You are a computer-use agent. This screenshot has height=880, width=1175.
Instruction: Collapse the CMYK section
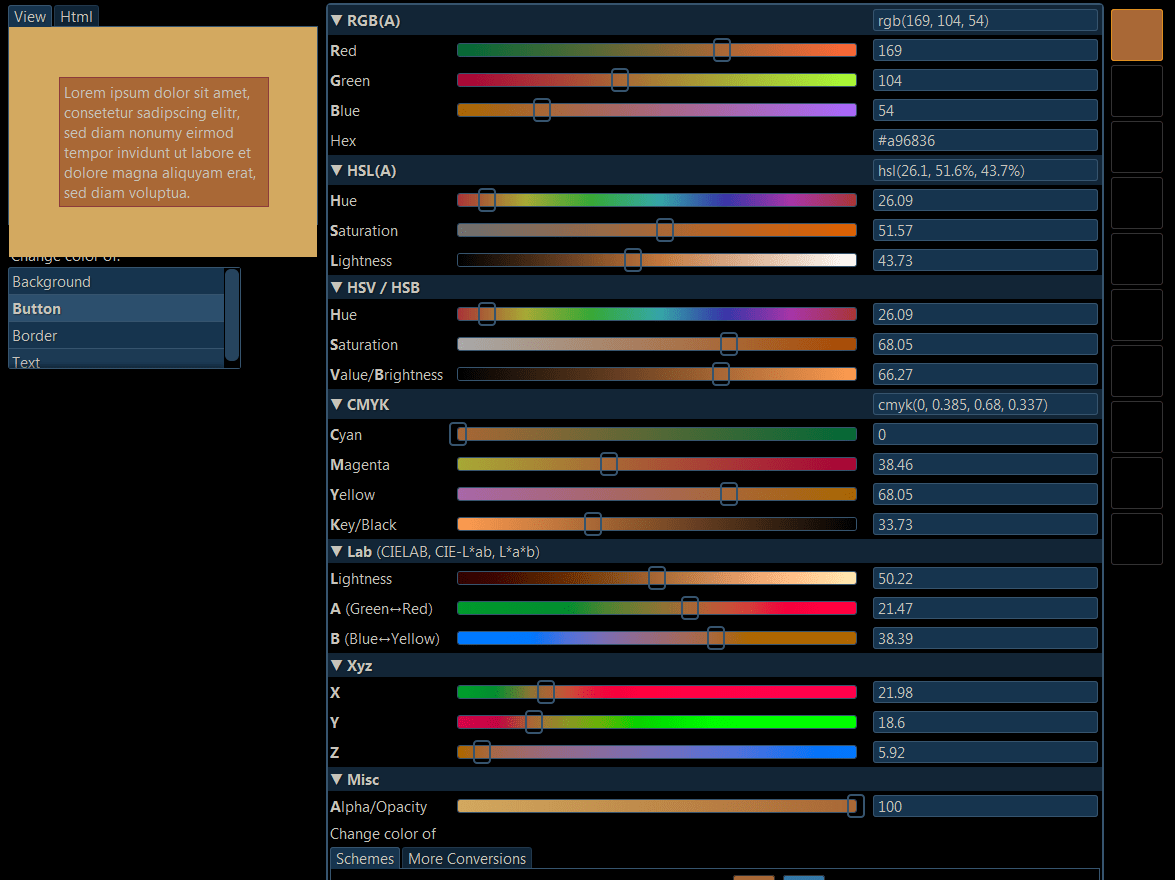(336, 405)
